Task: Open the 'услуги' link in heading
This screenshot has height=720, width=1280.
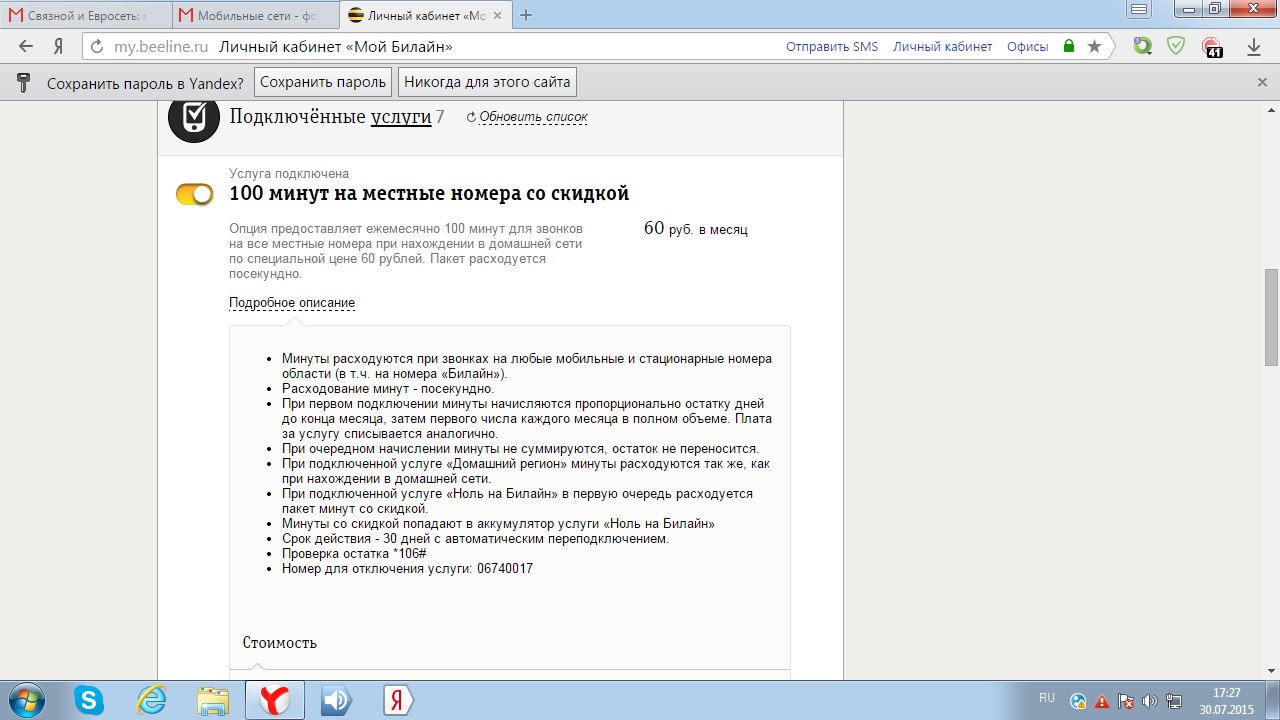Action: pyautogui.click(x=401, y=117)
